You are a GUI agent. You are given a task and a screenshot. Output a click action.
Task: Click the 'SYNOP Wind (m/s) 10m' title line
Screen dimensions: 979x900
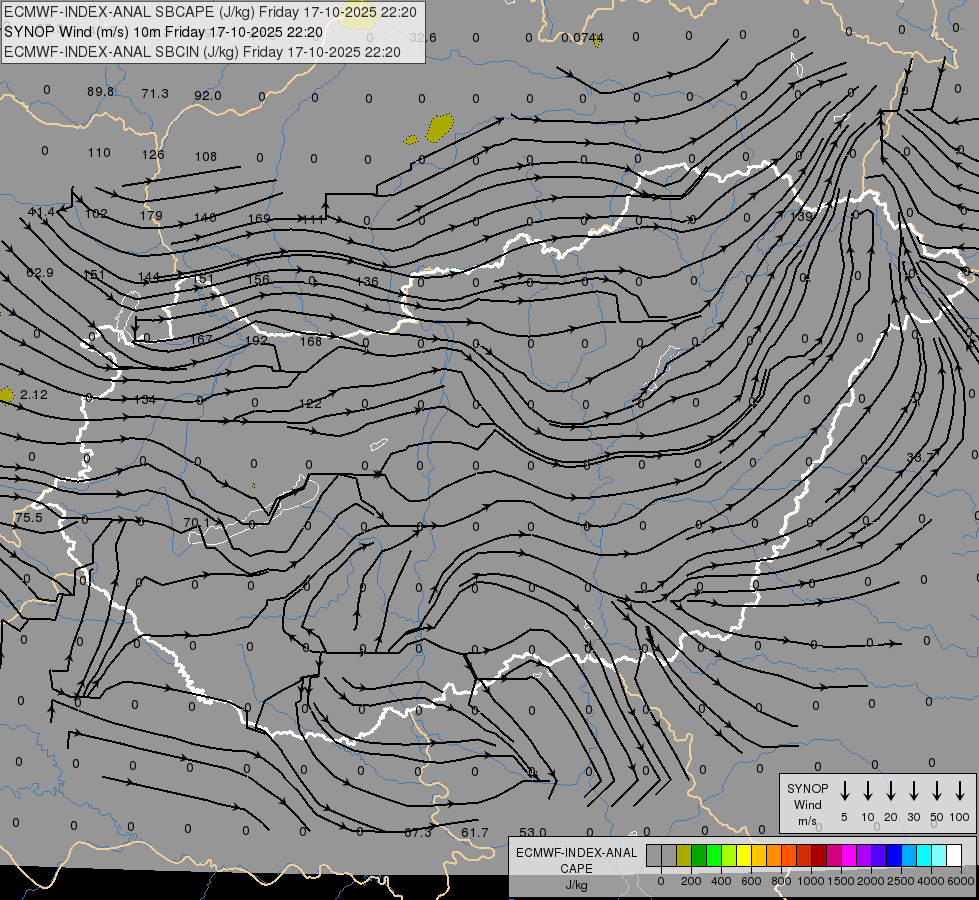click(x=164, y=32)
